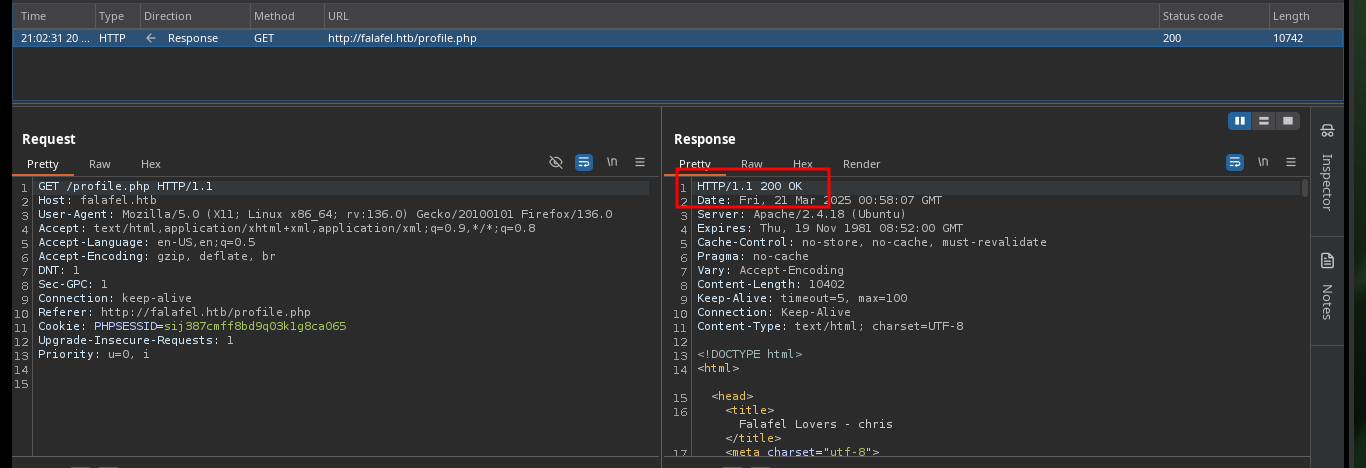The width and height of the screenshot is (1366, 468).
Task: Click the Request panel title label
Action: (49, 139)
